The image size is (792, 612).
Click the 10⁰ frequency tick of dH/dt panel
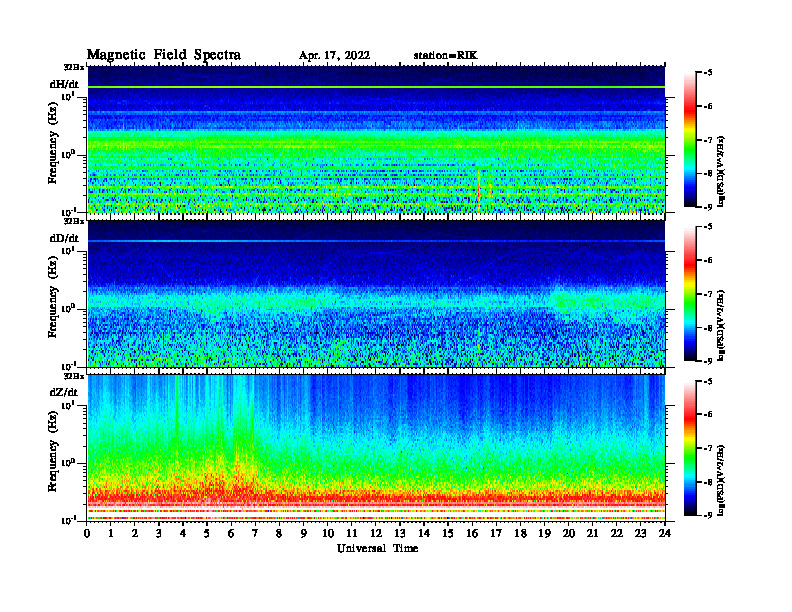[x=69, y=154]
